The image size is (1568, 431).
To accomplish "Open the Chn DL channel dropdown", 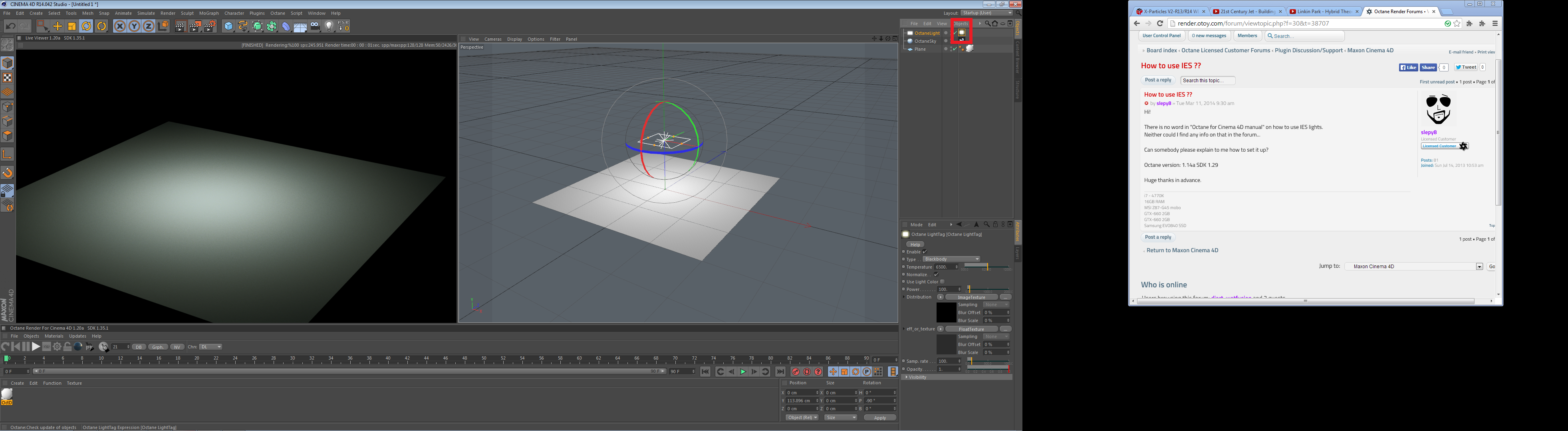I will [210, 347].
